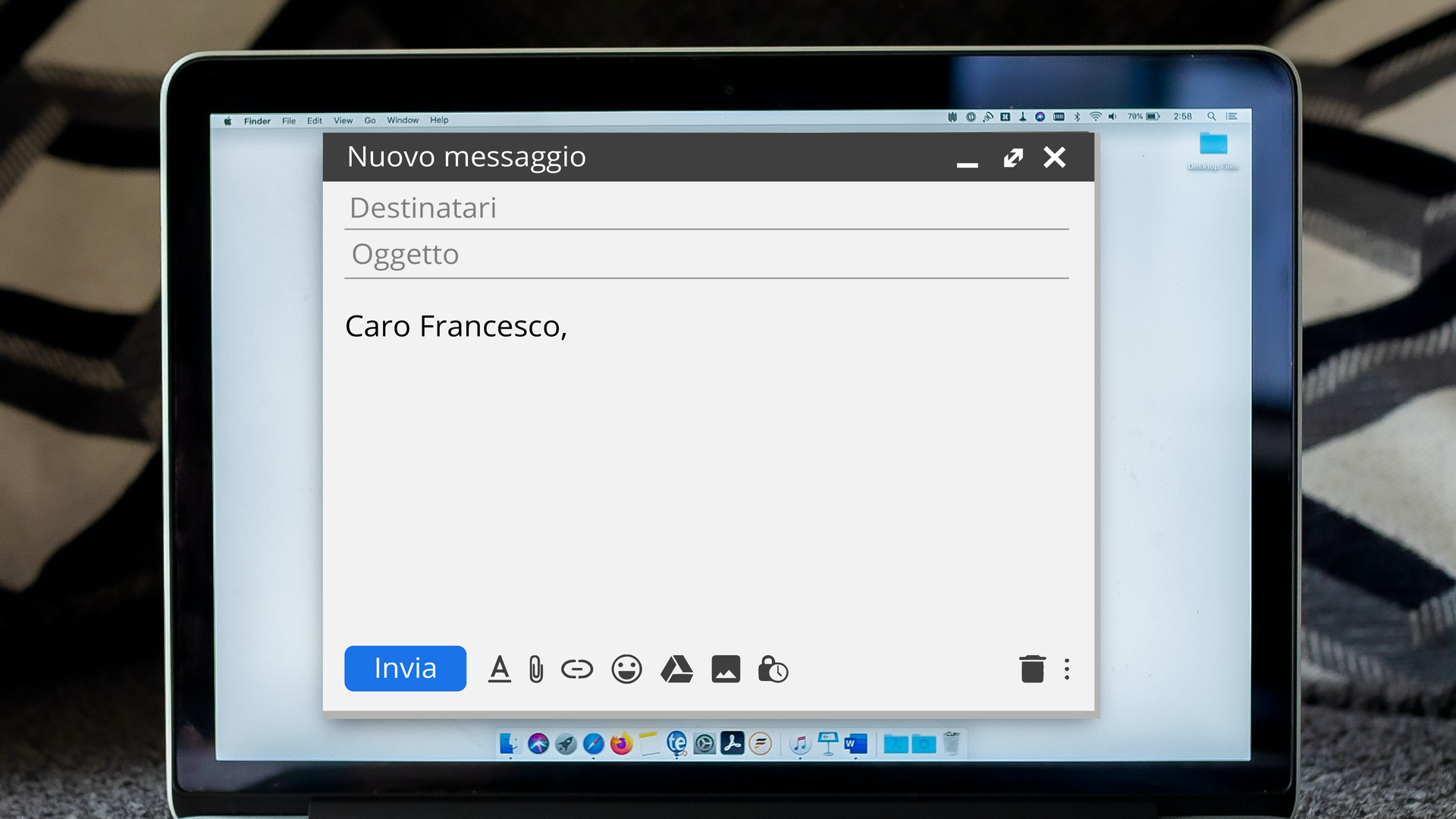The image size is (1456, 819).
Task: Click Invia to send the email
Action: [405, 668]
